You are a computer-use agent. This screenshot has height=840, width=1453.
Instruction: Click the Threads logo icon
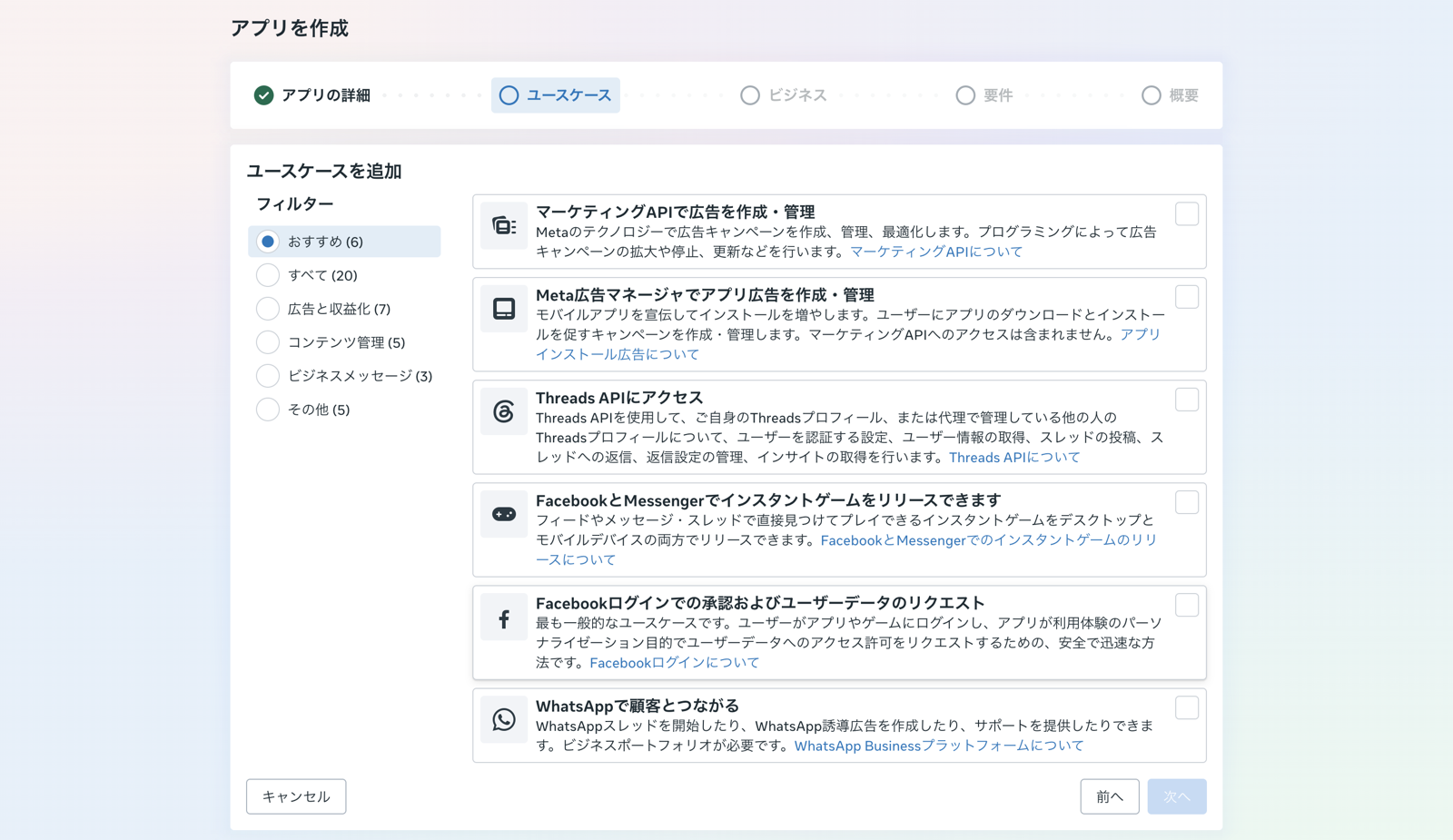click(504, 411)
